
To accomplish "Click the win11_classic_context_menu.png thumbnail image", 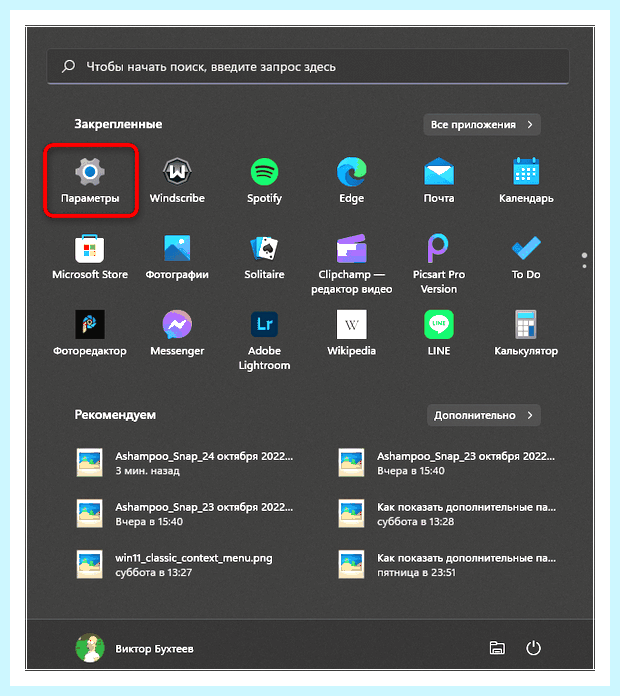I will tap(90, 565).
